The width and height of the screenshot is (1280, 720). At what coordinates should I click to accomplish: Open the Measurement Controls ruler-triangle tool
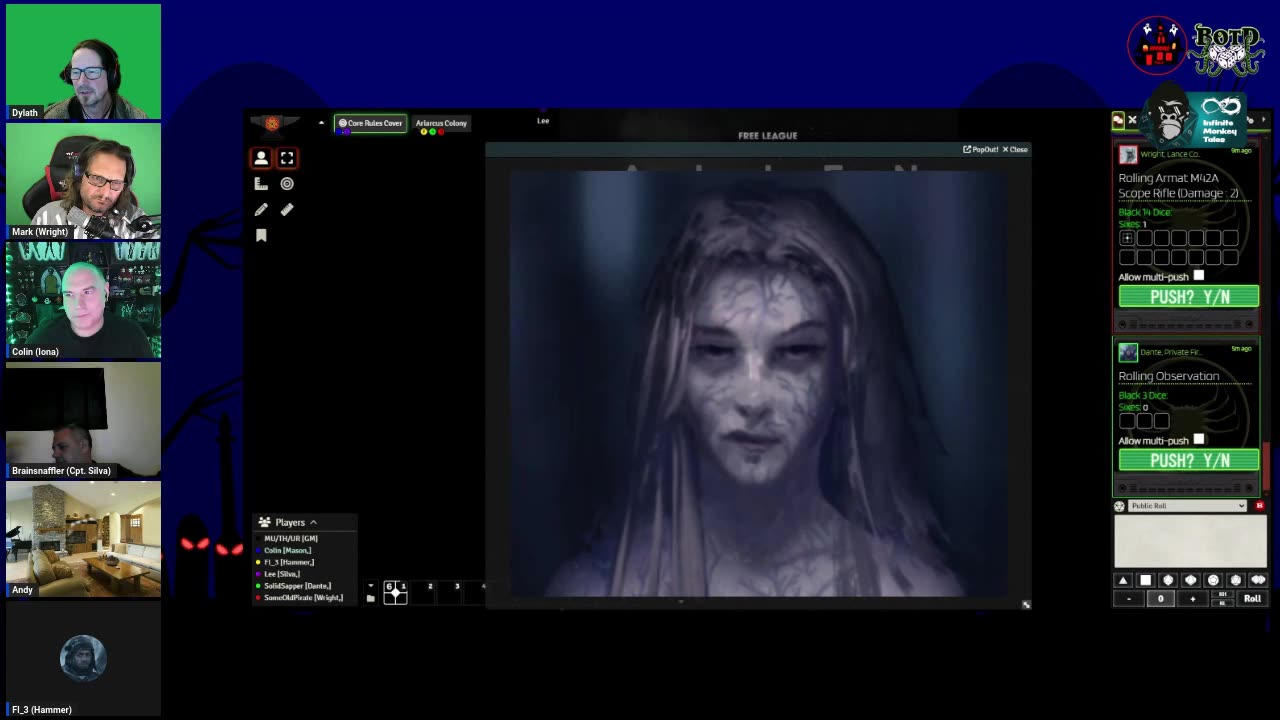coord(261,184)
